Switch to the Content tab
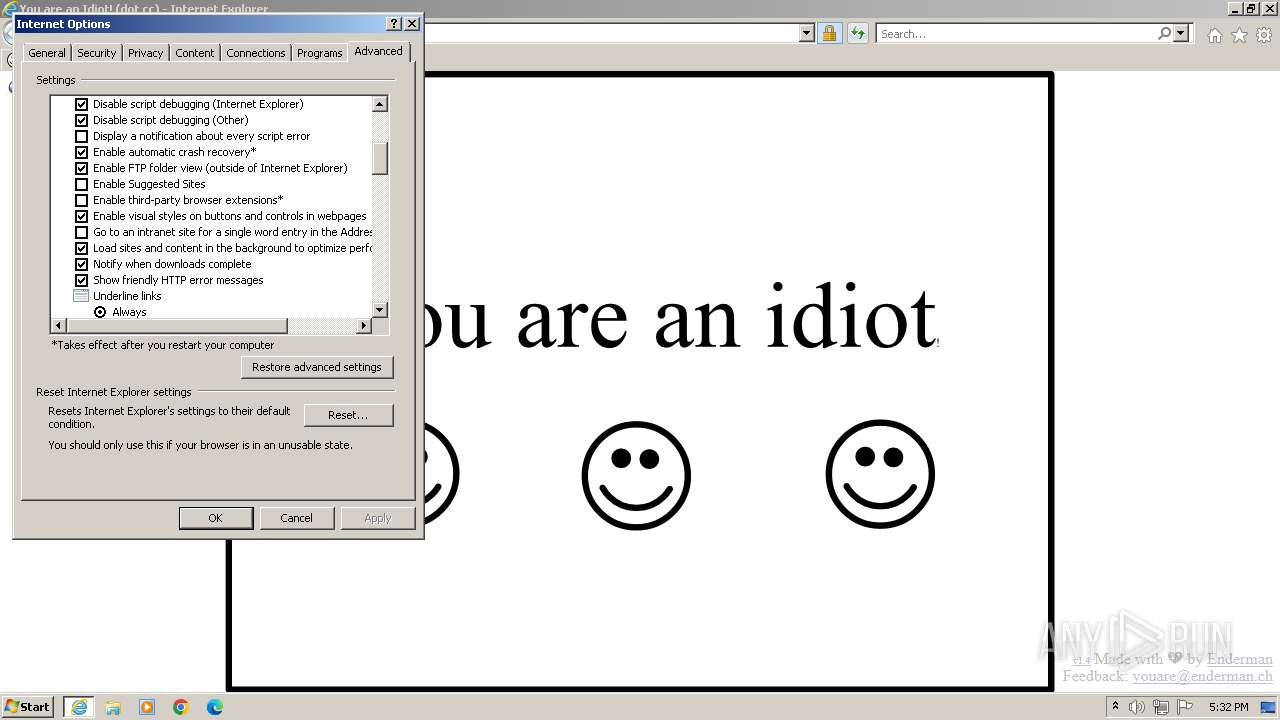This screenshot has height=720, width=1280. pos(195,53)
